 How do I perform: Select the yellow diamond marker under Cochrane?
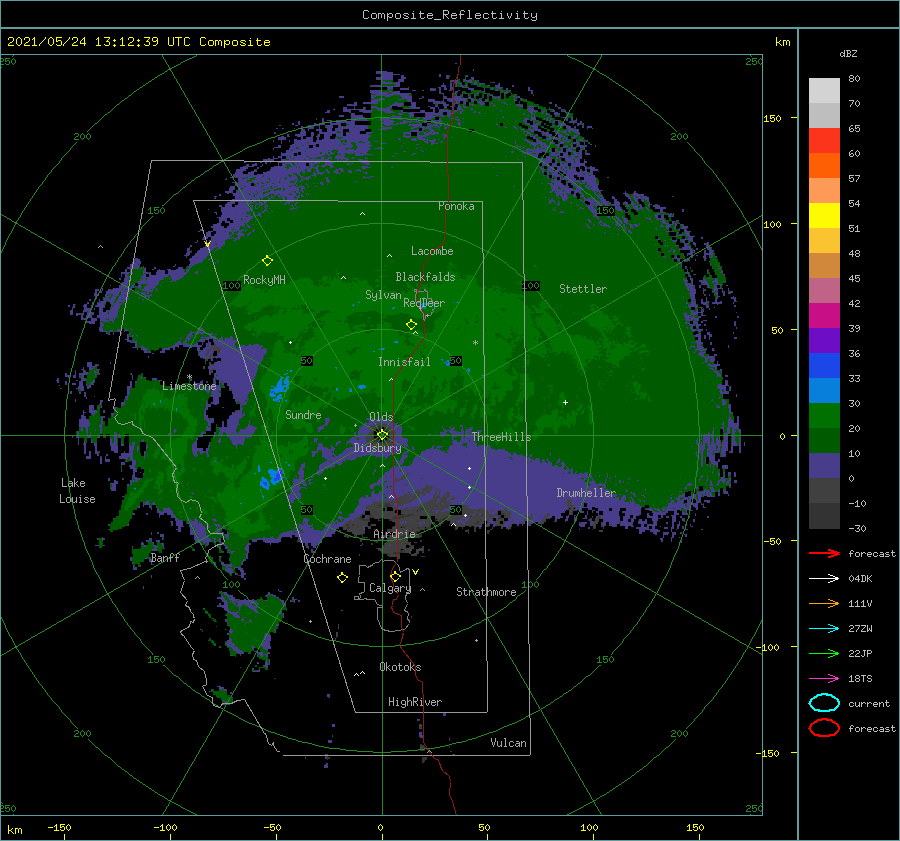click(x=342, y=578)
